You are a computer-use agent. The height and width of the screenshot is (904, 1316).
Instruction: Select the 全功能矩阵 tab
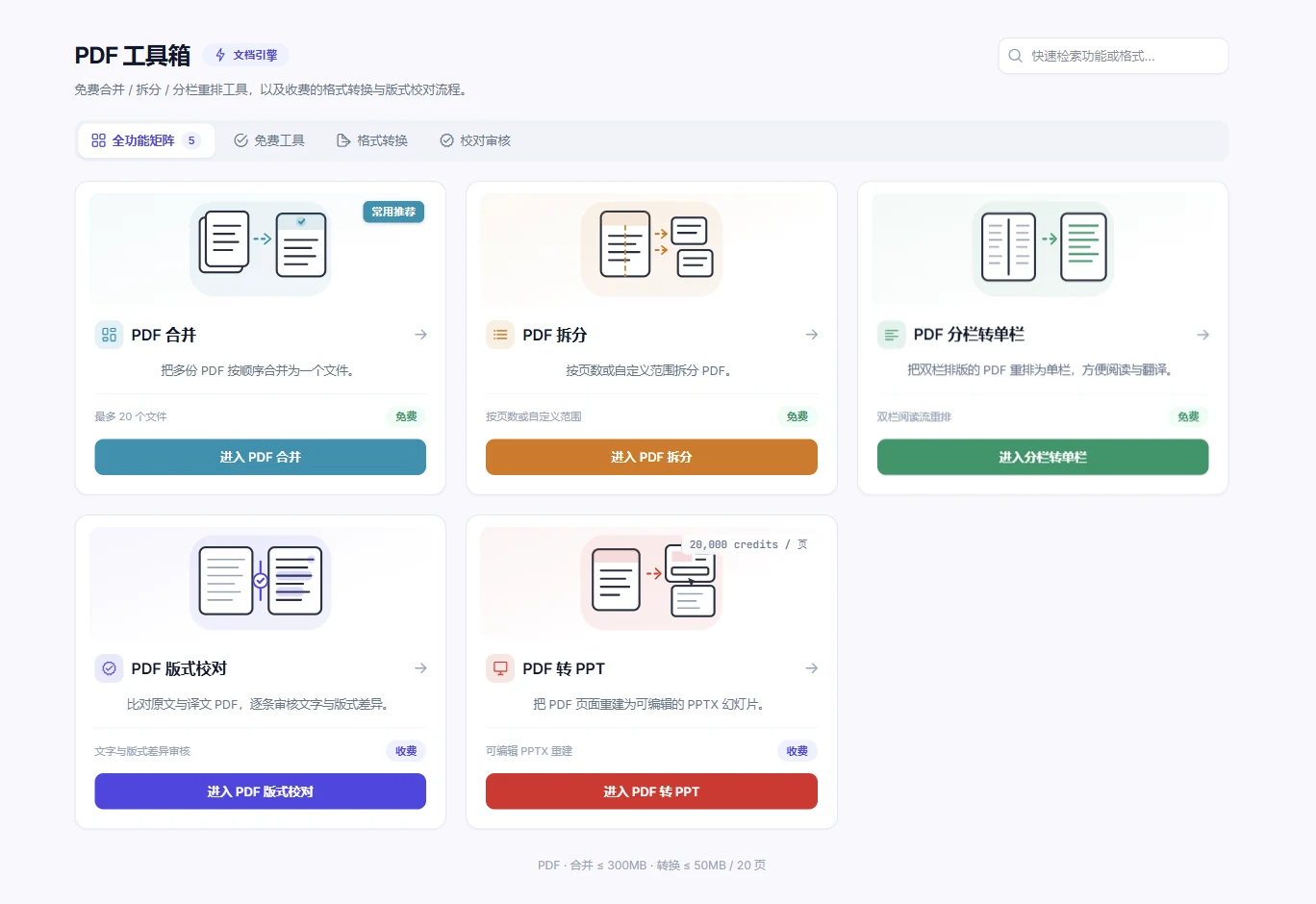(x=146, y=140)
